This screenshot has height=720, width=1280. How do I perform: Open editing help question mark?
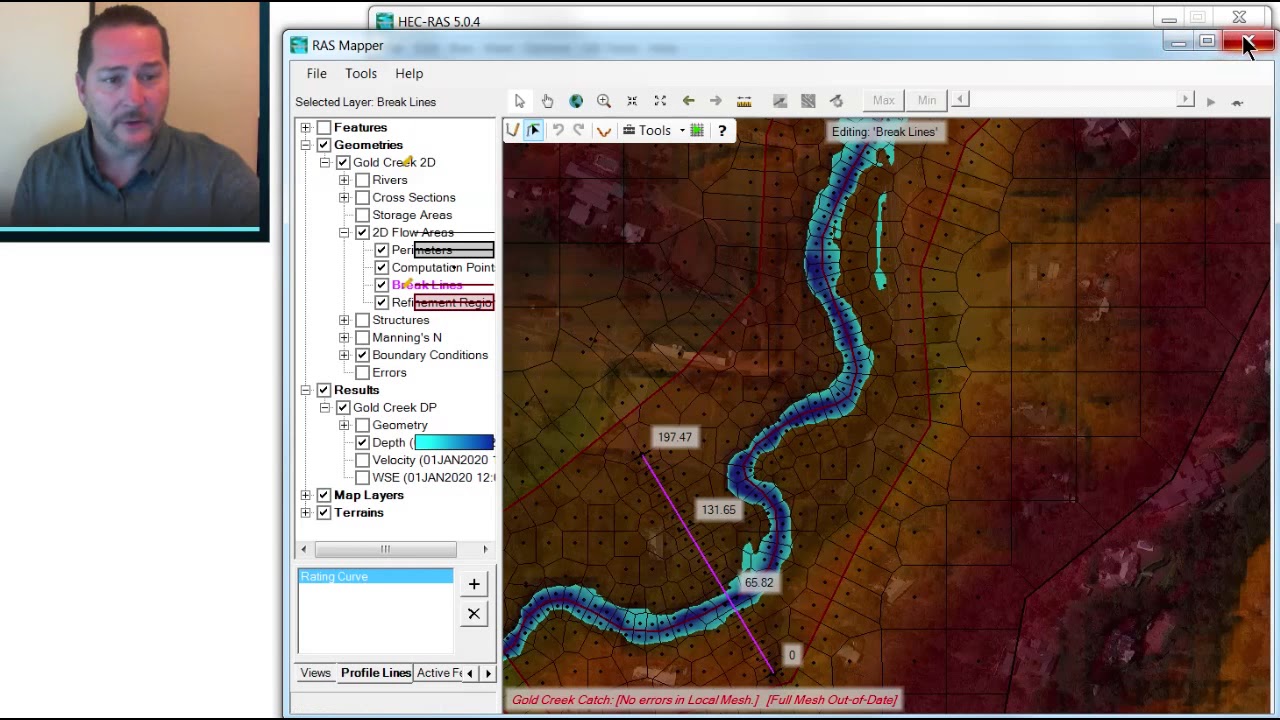coord(722,130)
